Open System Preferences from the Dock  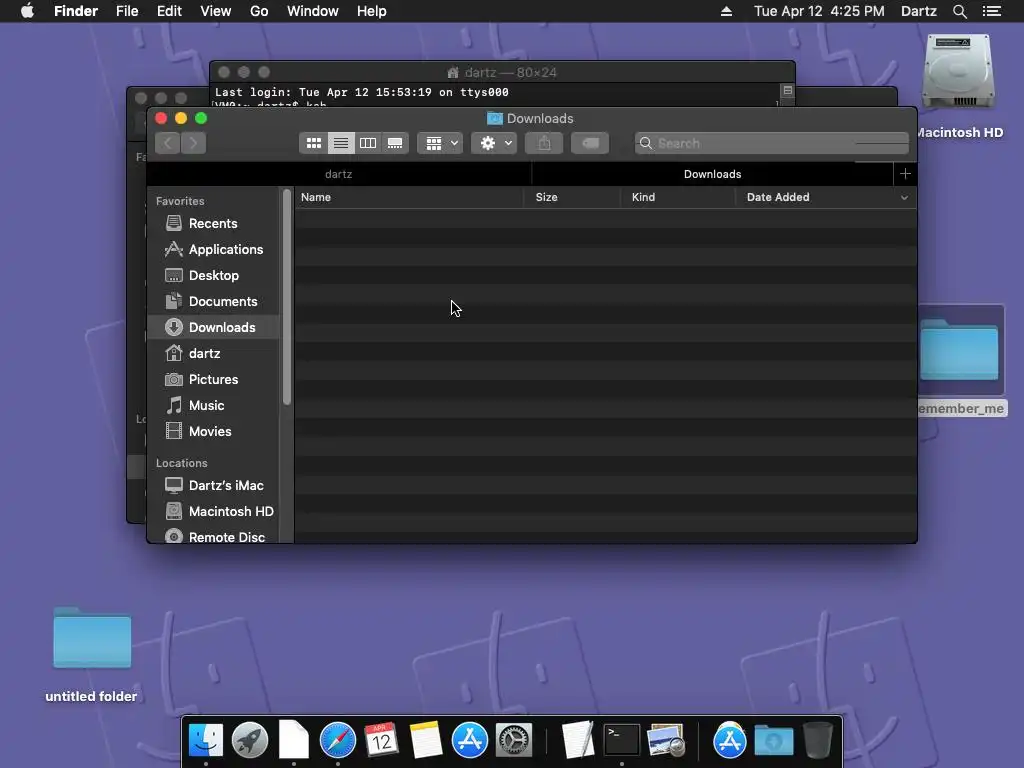tap(514, 741)
